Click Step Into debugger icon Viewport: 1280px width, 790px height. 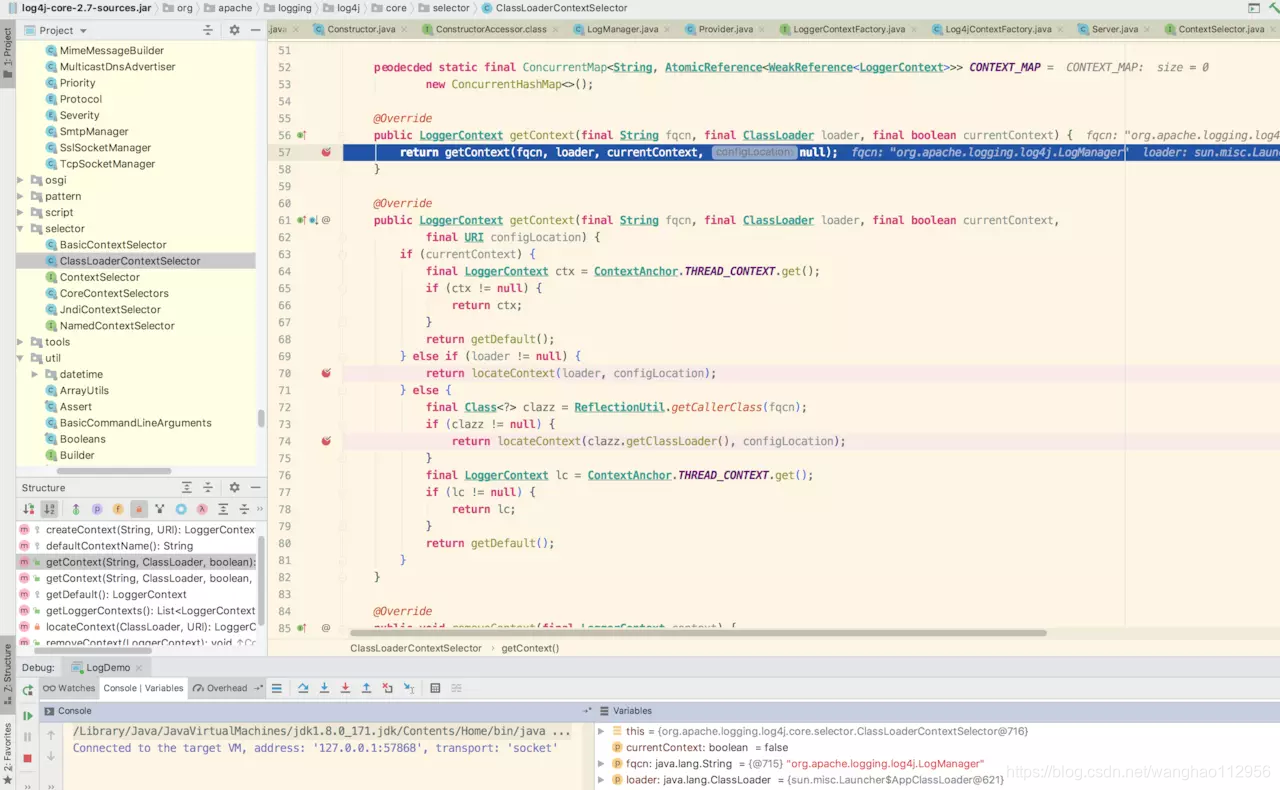[x=324, y=688]
